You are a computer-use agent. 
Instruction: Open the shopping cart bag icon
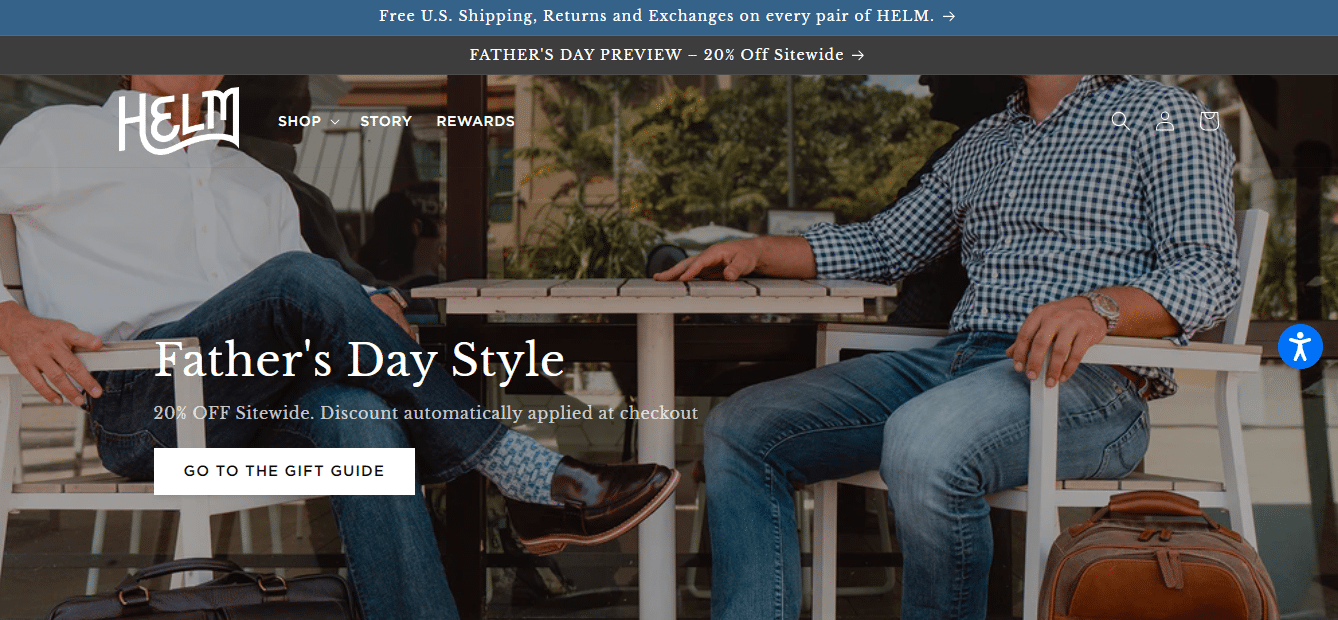(1208, 121)
